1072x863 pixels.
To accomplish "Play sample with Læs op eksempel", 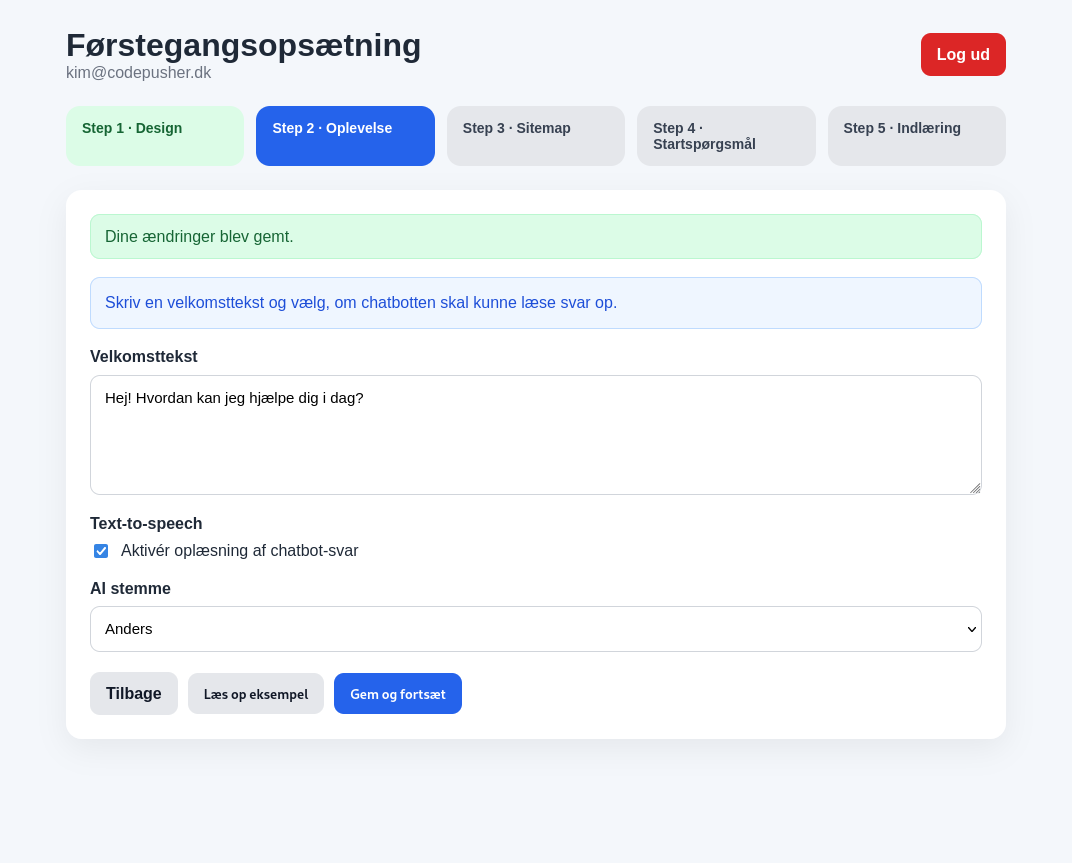I will coord(256,694).
